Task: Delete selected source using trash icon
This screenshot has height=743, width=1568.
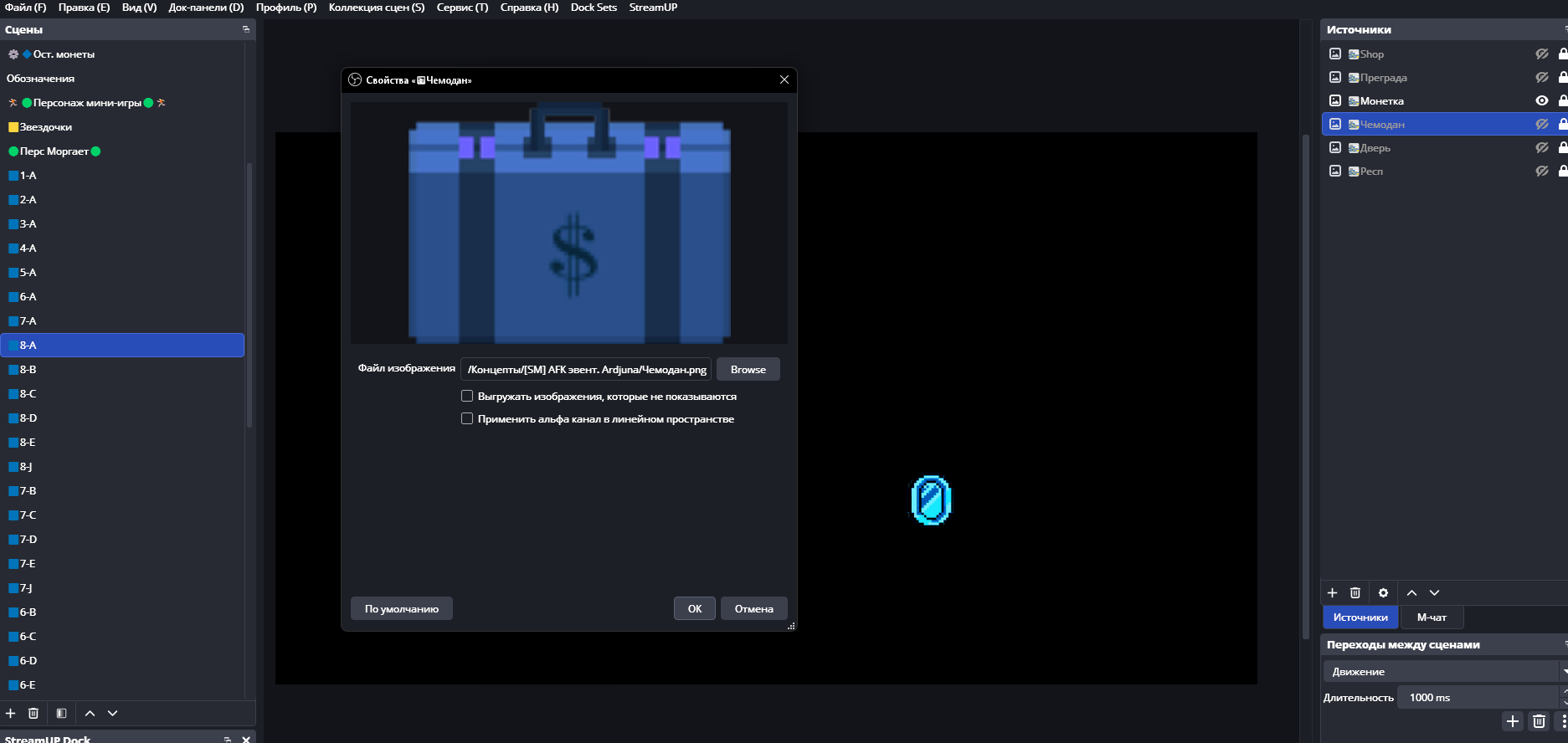Action: 1355,592
